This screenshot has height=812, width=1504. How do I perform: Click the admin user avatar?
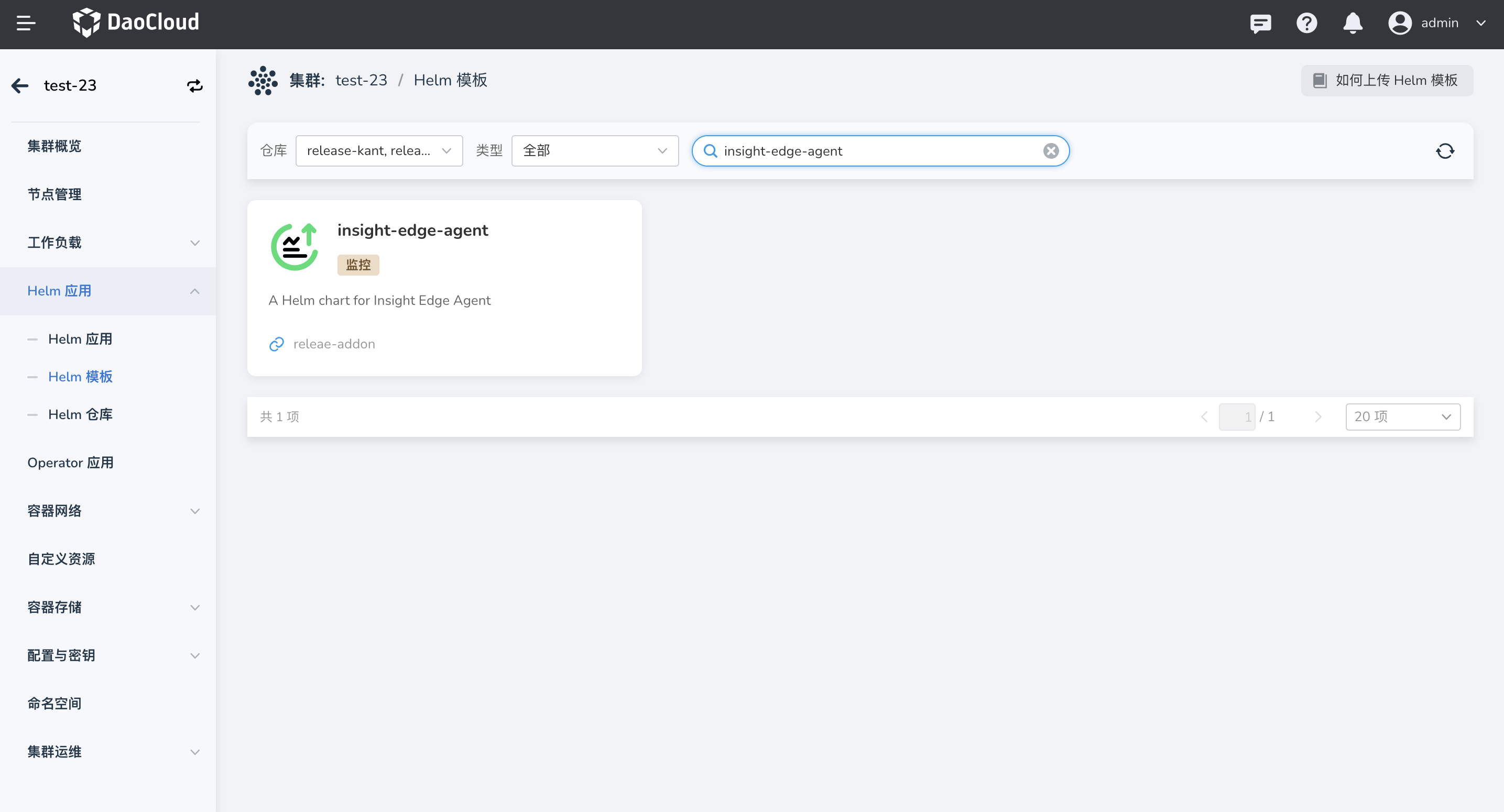pyautogui.click(x=1400, y=24)
